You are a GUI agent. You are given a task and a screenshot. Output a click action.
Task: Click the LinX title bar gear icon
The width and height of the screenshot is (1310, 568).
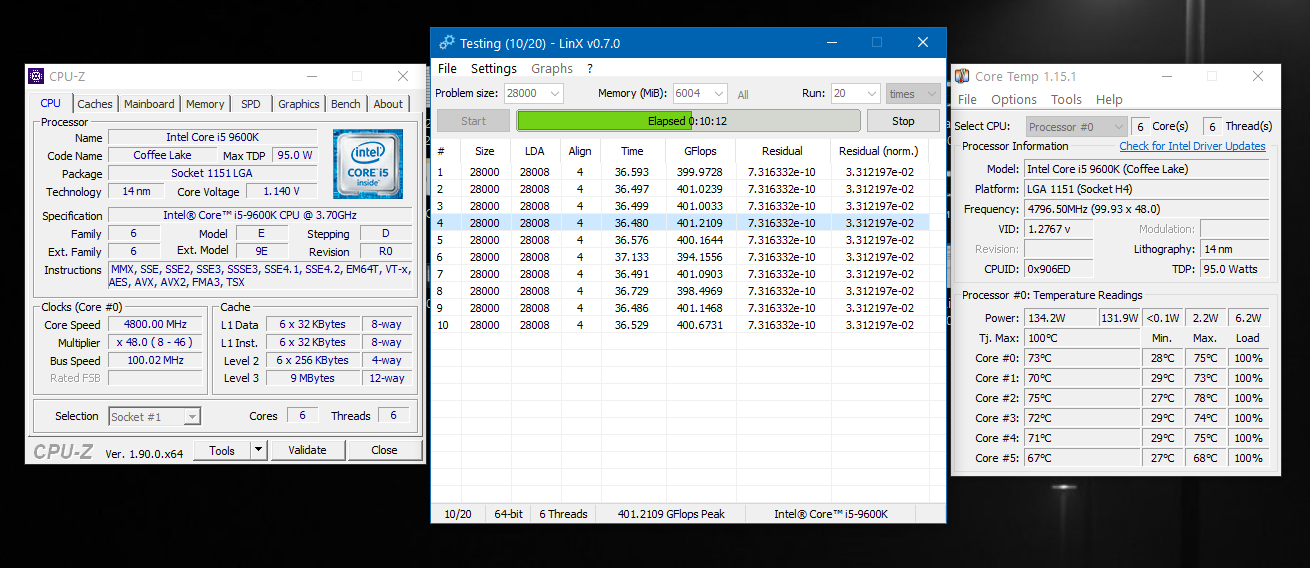click(447, 43)
